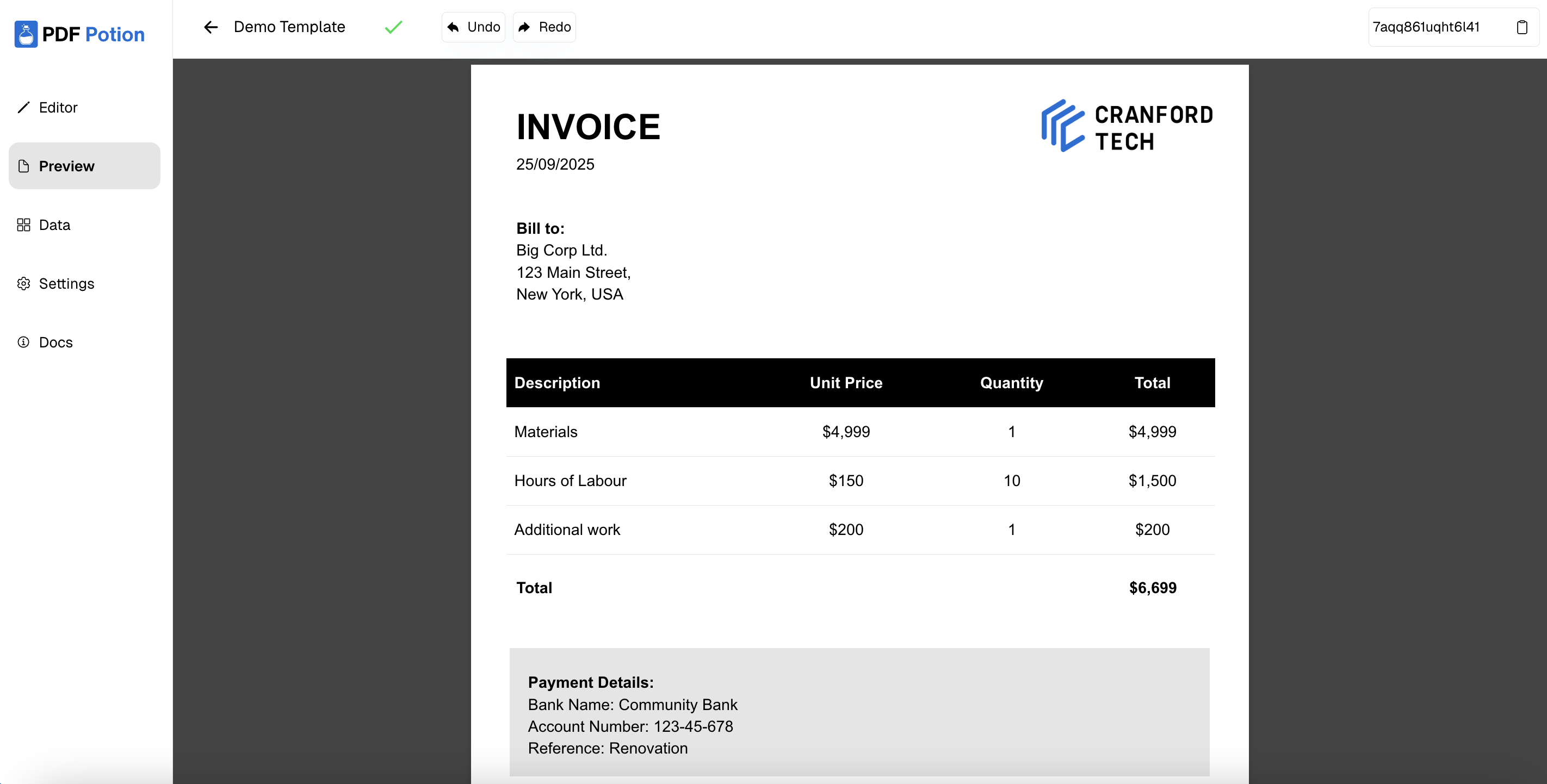Viewport: 1547px width, 784px height.
Task: Click the PDF Potion logo
Action: click(80, 34)
